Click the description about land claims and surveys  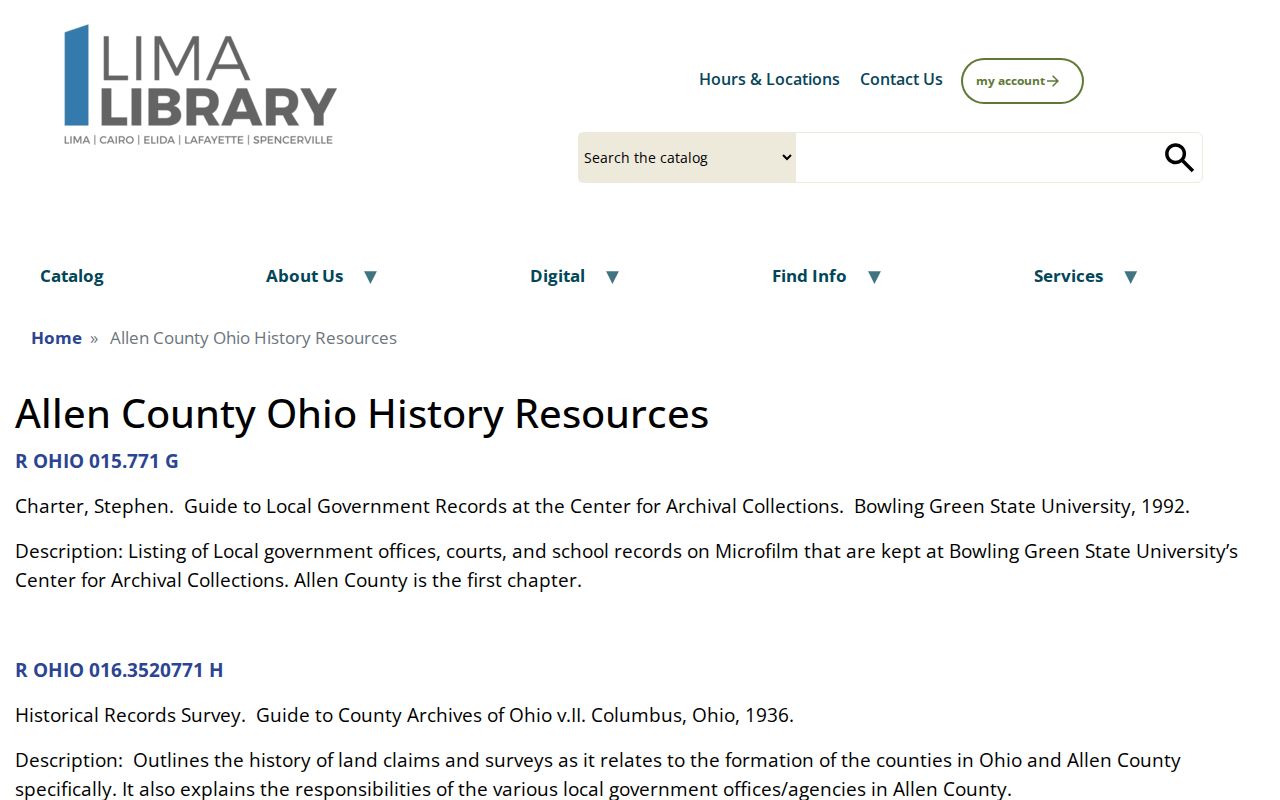598,775
